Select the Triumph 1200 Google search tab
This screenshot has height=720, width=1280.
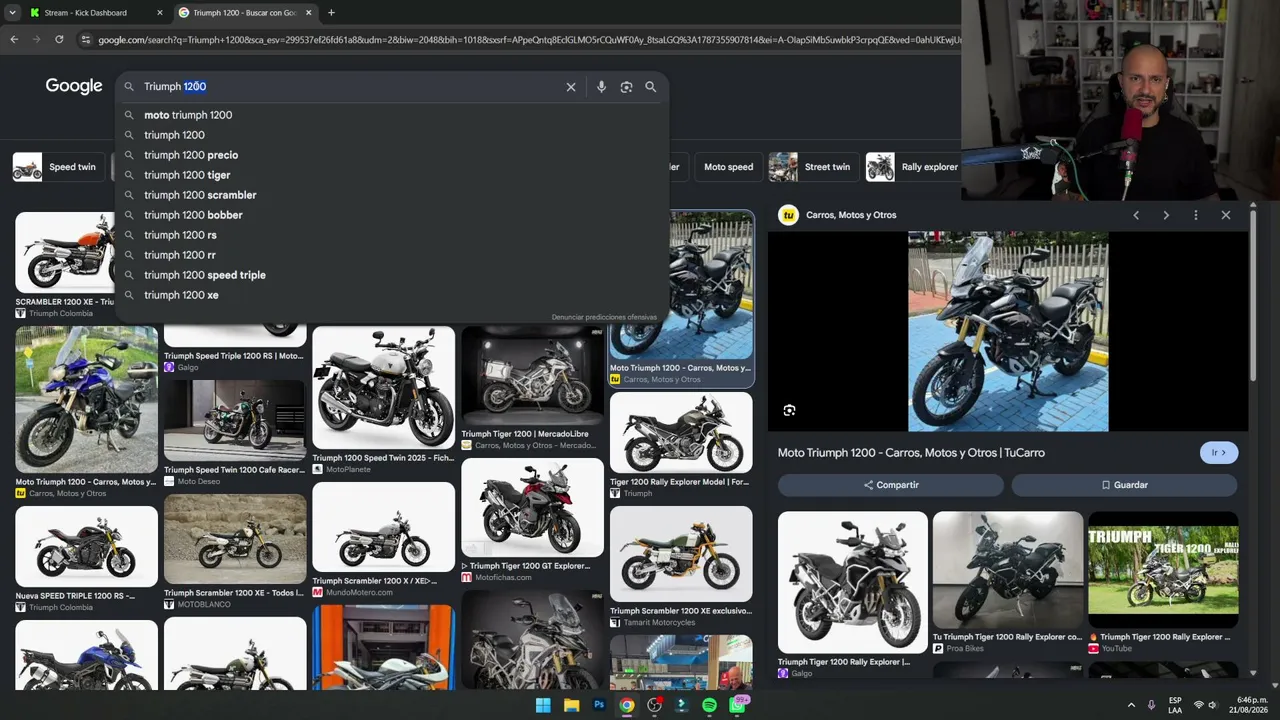[245, 13]
